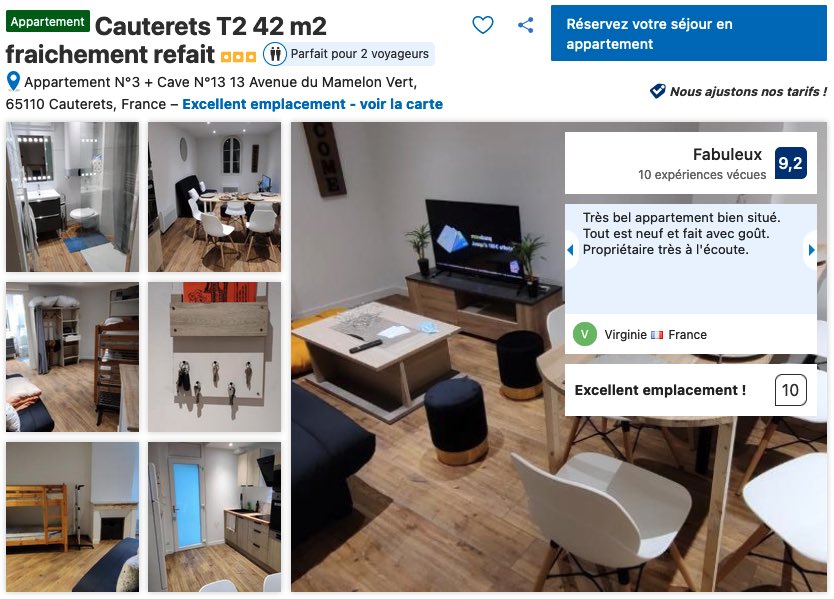This screenshot has height=599, width=834.
Task: Open the share icon options
Action: point(526,24)
